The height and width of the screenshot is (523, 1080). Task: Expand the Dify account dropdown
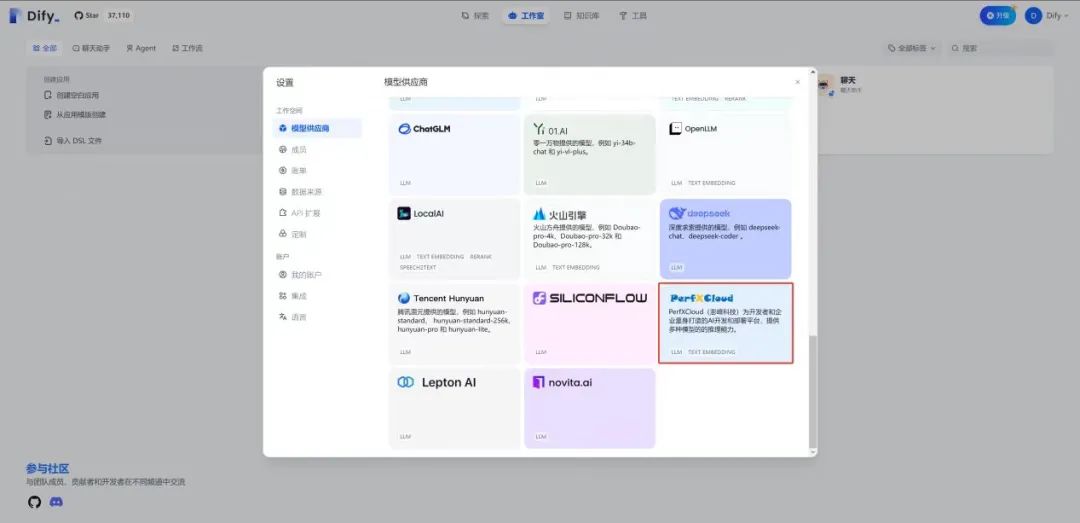pos(1048,15)
